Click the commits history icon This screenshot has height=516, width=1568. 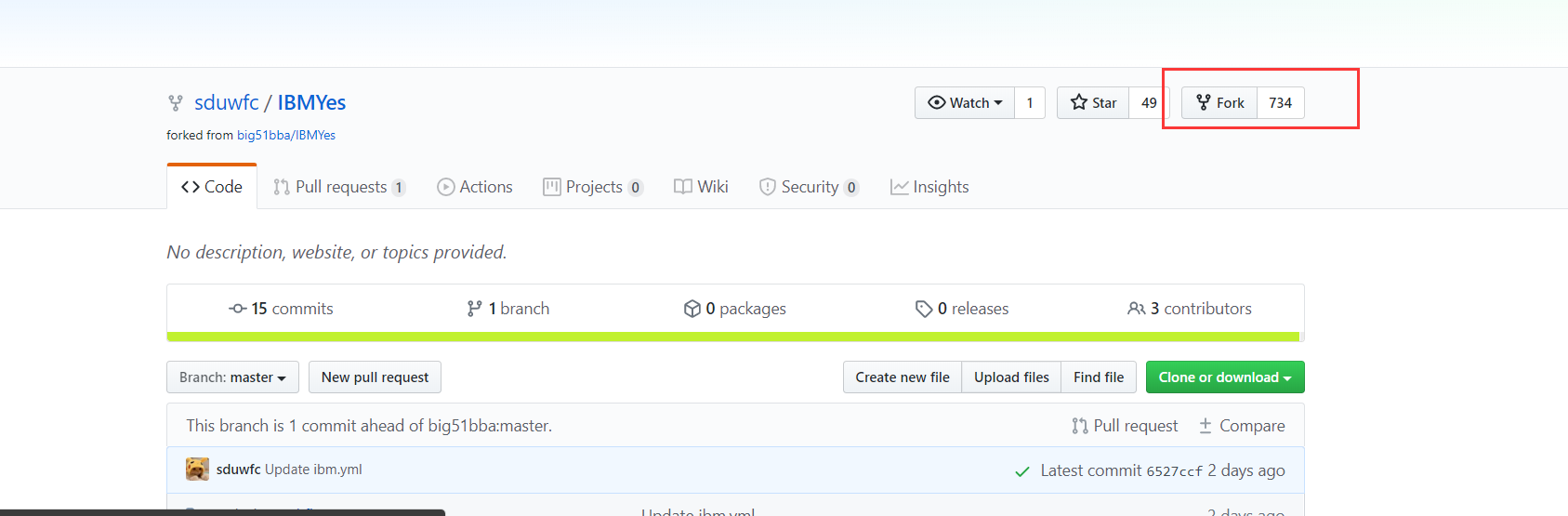point(238,309)
